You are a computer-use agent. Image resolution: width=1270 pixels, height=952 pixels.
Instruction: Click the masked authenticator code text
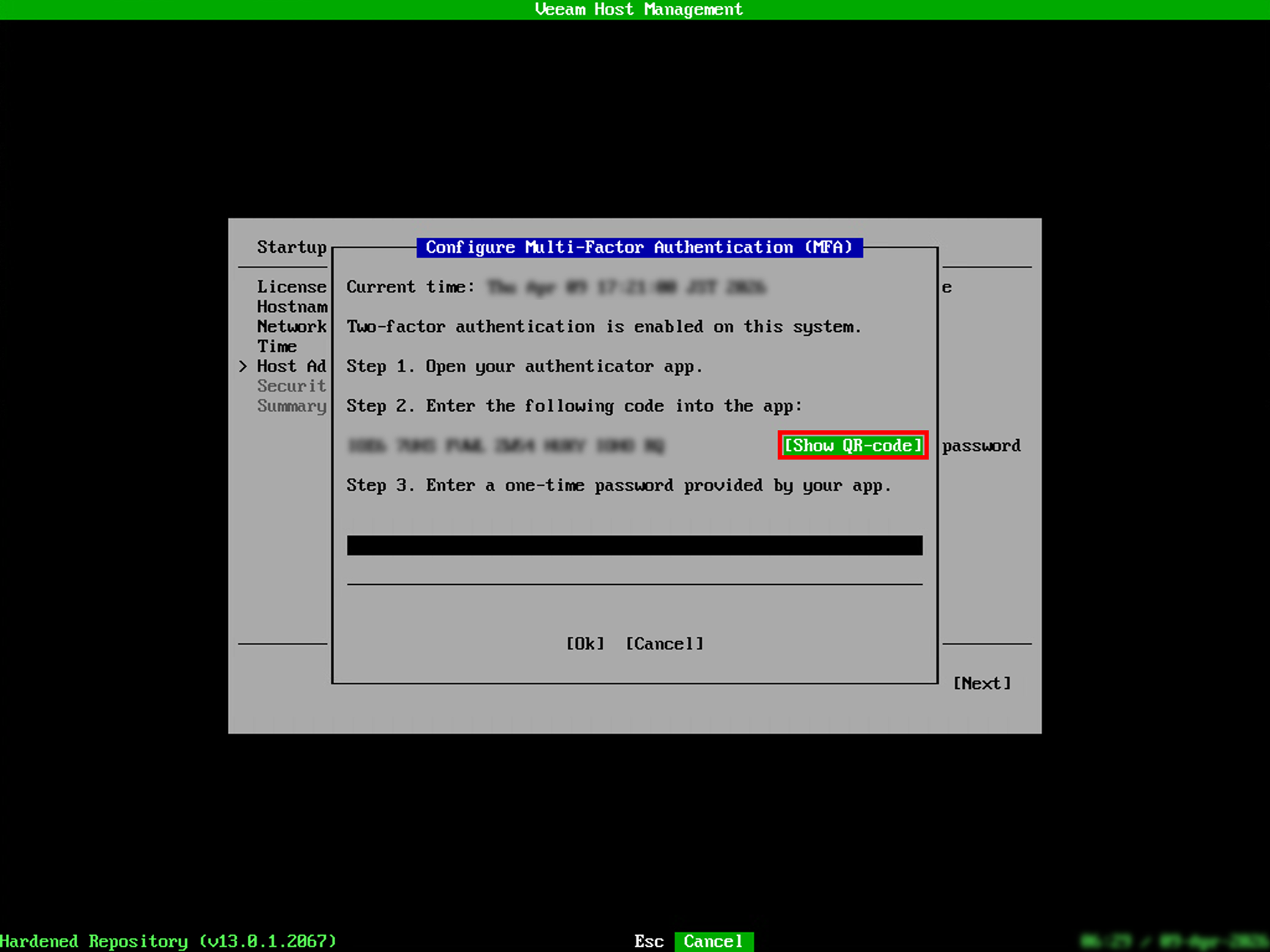point(506,446)
